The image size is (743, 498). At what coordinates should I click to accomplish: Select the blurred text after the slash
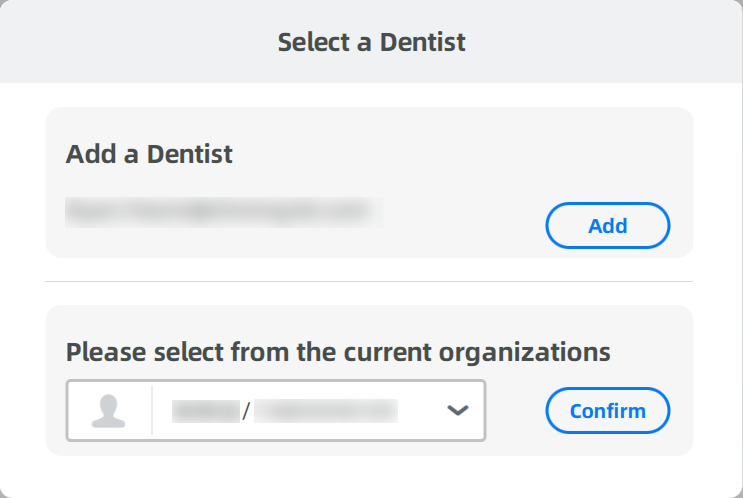(x=326, y=411)
